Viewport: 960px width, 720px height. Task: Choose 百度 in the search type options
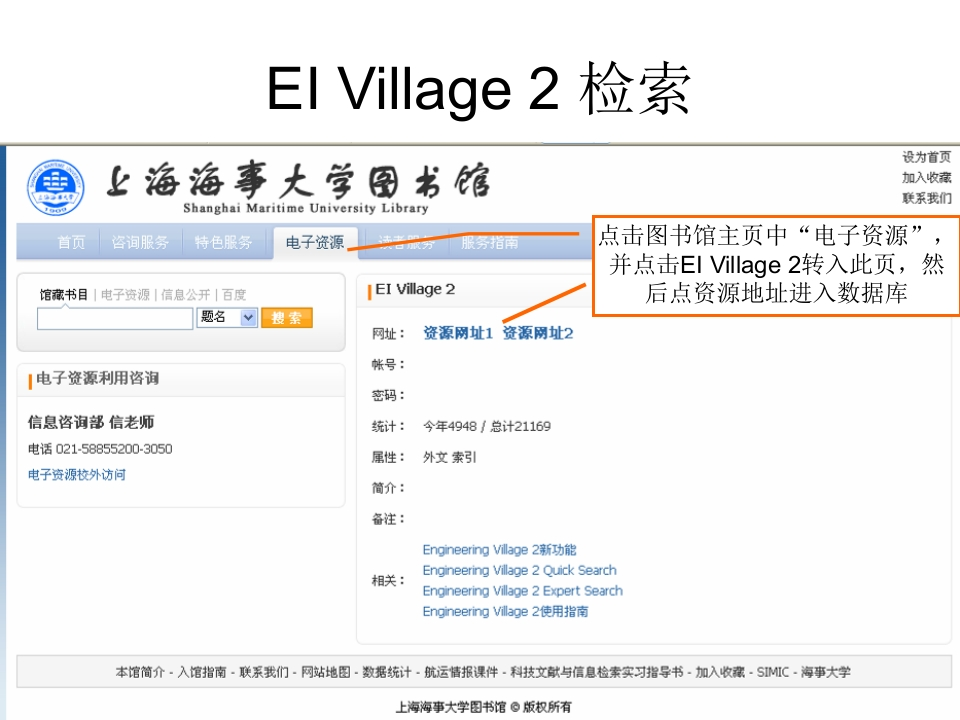pyautogui.click(x=234, y=295)
